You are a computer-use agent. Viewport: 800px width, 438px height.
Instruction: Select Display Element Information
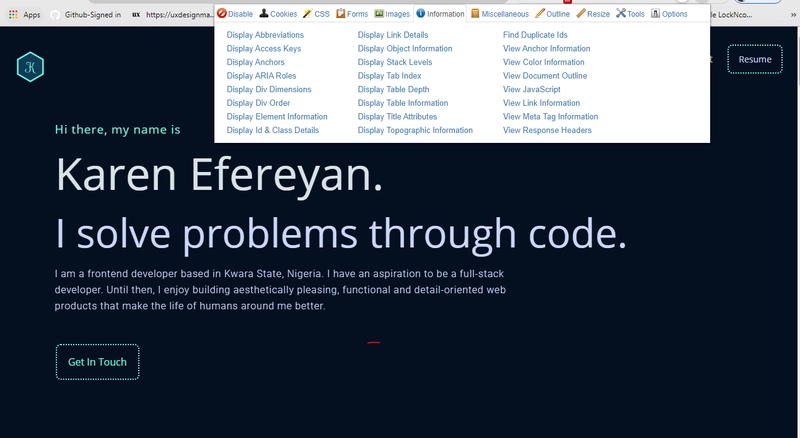(x=277, y=116)
